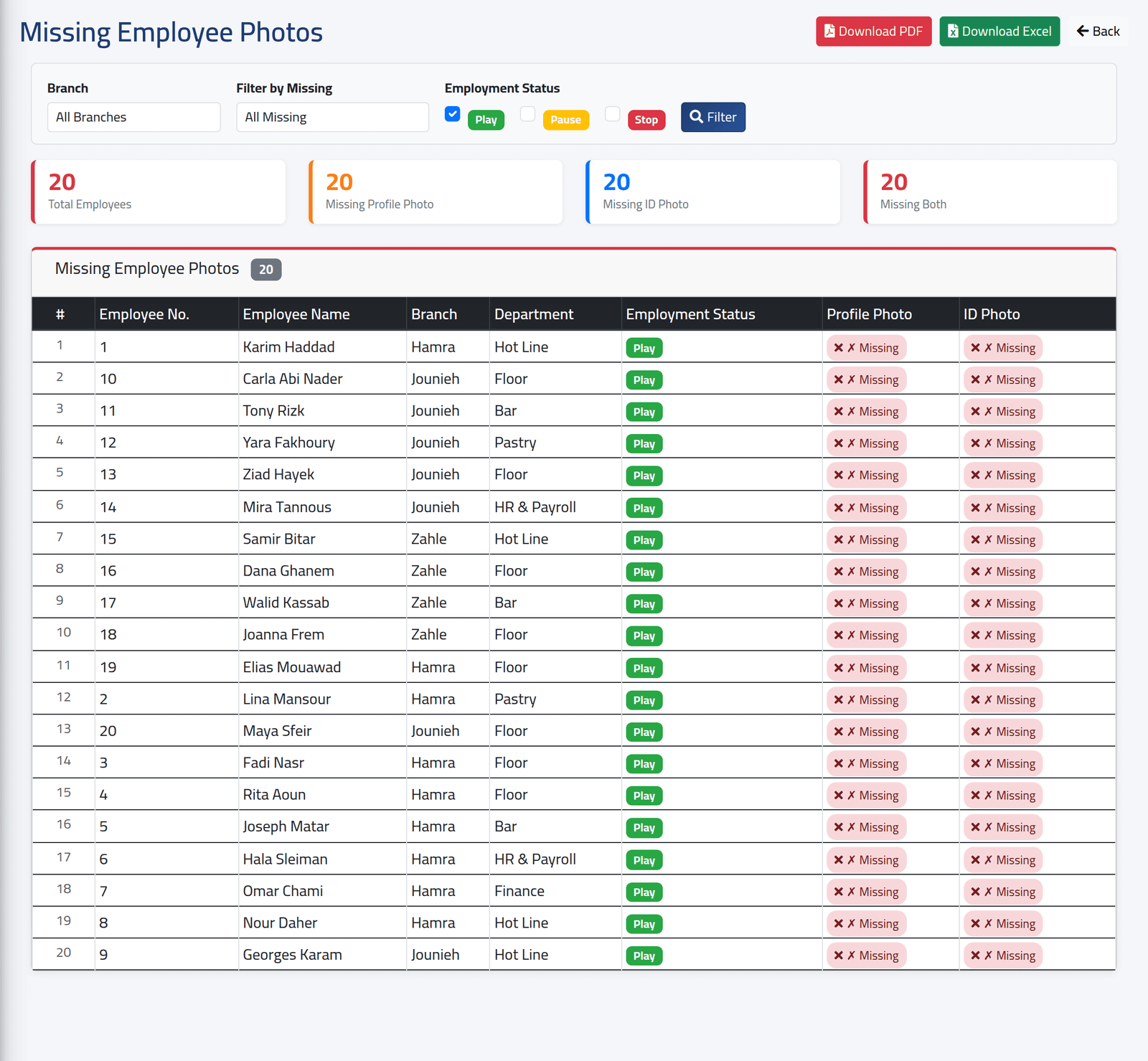Image resolution: width=1148 pixels, height=1061 pixels.
Task: Apply the Filter button
Action: (x=713, y=117)
